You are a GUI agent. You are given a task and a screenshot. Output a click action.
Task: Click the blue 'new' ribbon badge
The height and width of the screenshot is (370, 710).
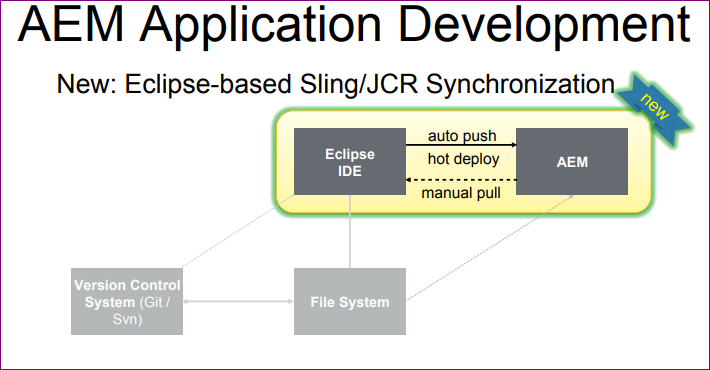point(655,109)
